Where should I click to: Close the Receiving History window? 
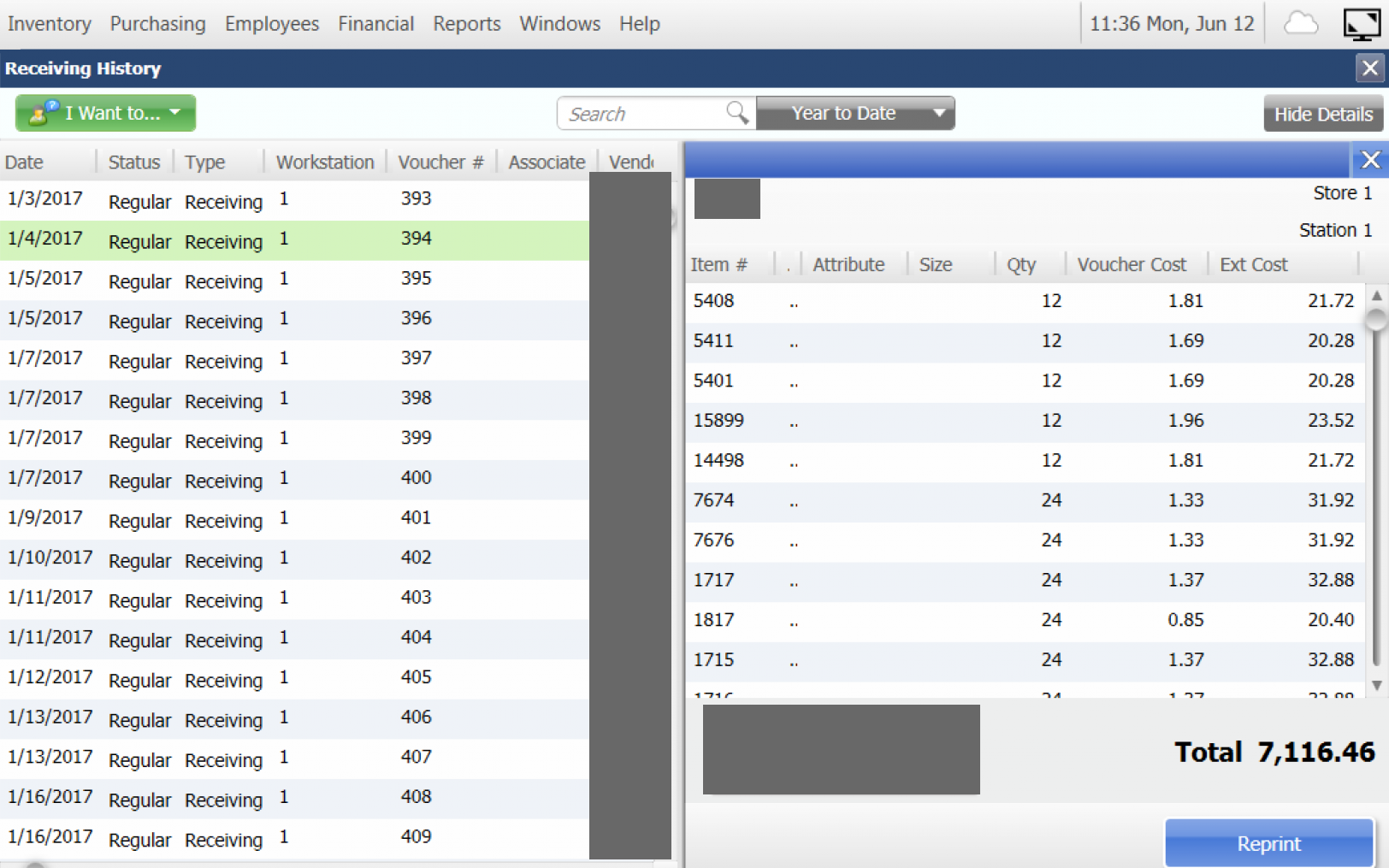click(x=1370, y=68)
